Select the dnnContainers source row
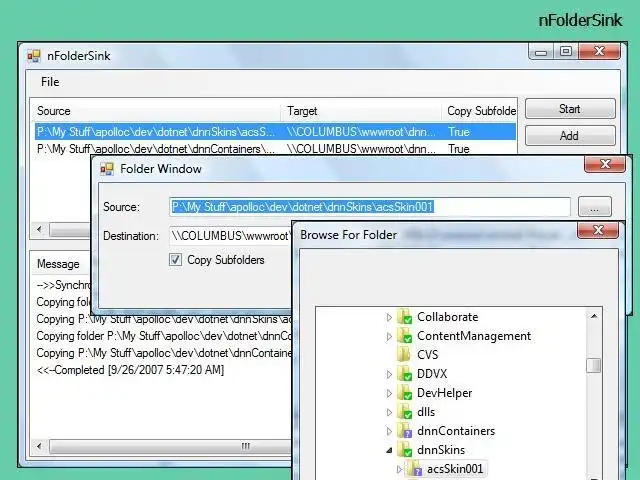Viewport: 640px width, 480px height. [x=275, y=149]
